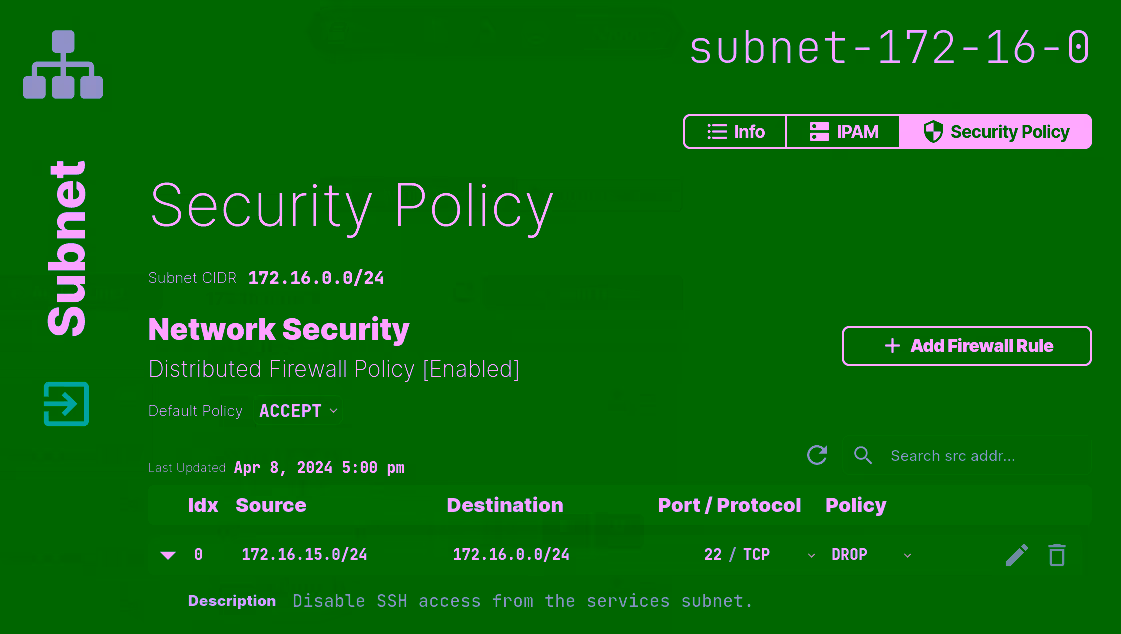Click the subnet-172-16-0 title
This screenshot has width=1121, height=634.
[x=888, y=47]
